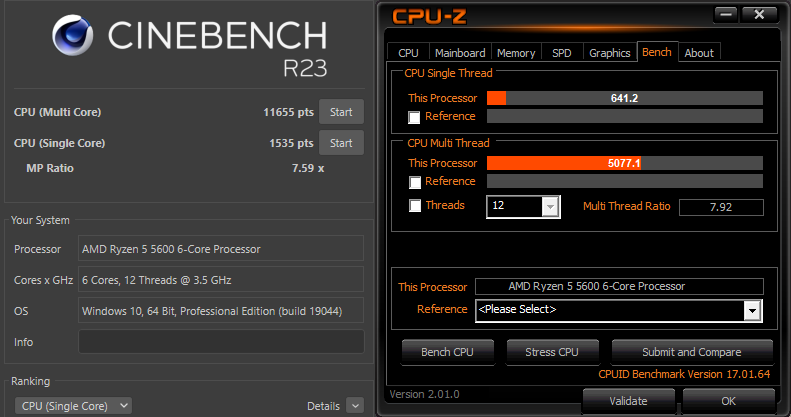This screenshot has width=791, height=417.
Task: Expand the Details chevron in Ranking
Action: (356, 405)
